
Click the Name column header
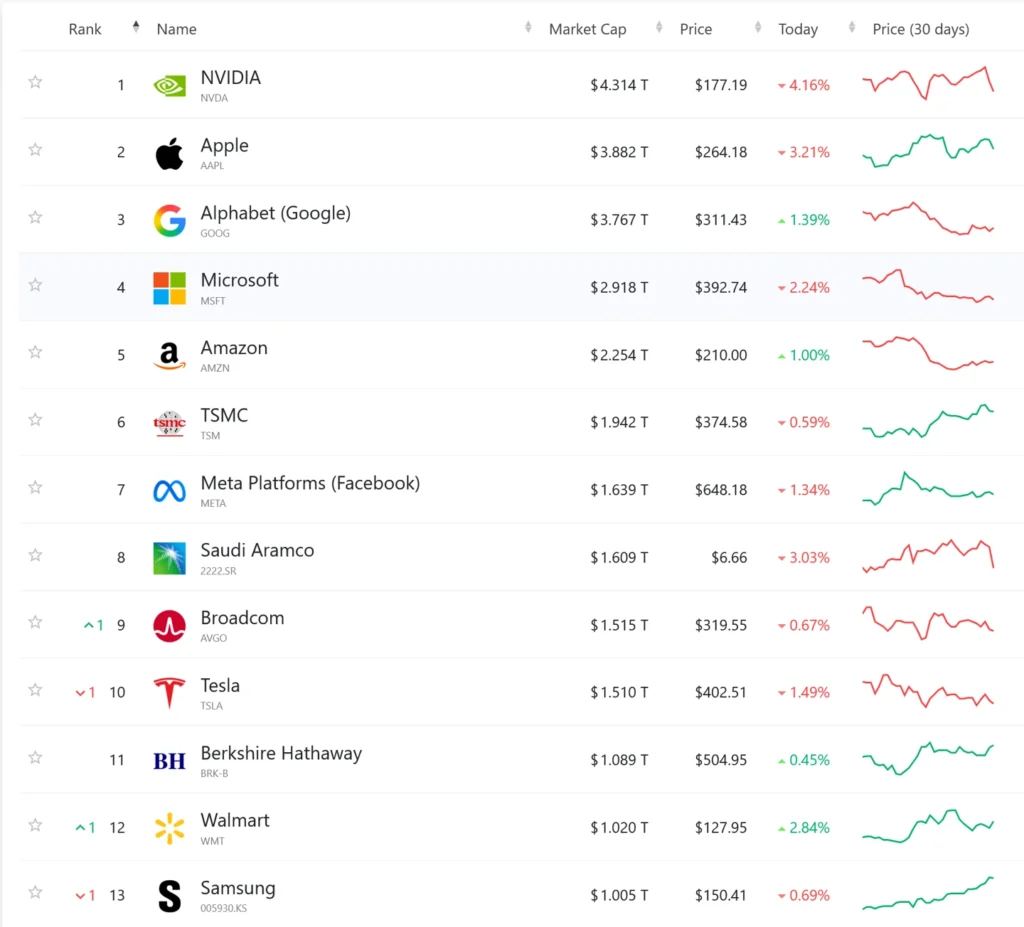[177, 29]
